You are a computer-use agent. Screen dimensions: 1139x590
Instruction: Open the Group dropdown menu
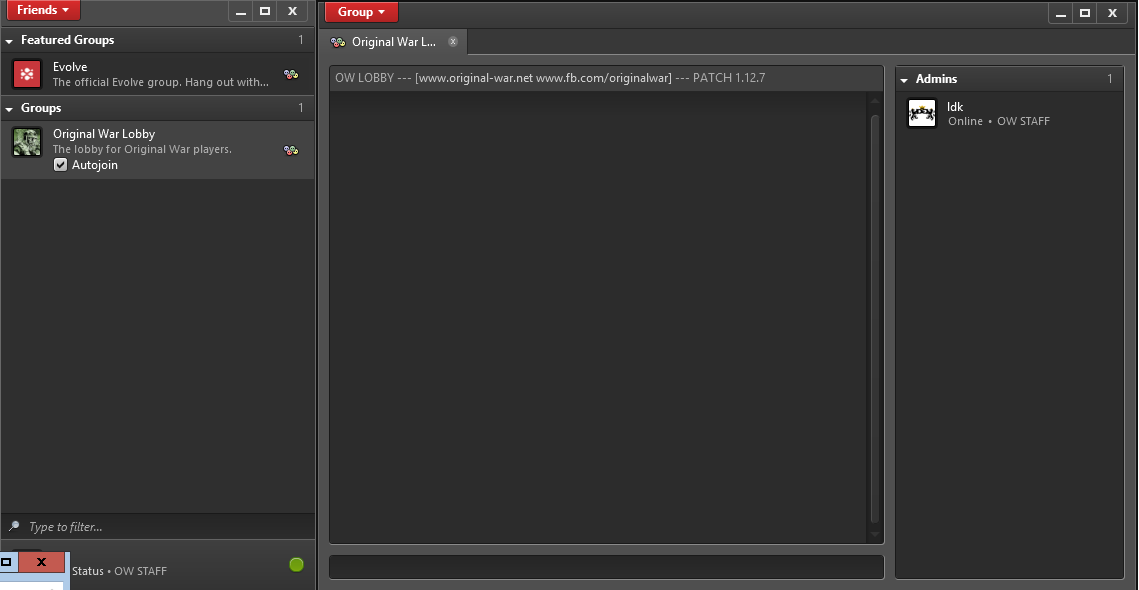click(x=361, y=12)
